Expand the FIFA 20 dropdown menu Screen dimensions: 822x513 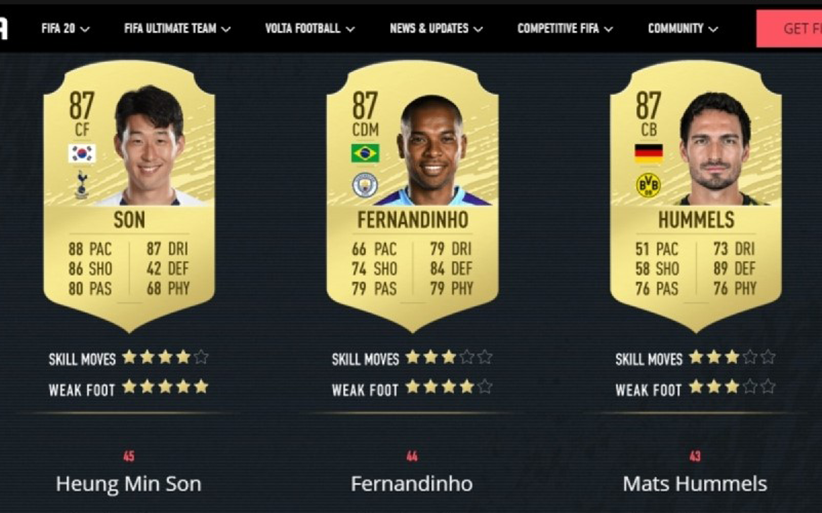(66, 29)
